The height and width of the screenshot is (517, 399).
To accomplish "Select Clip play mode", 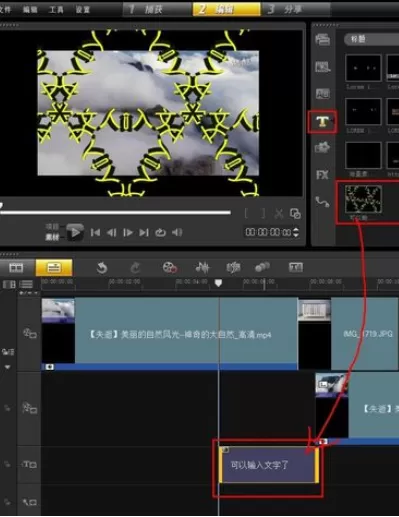I will 52,237.
